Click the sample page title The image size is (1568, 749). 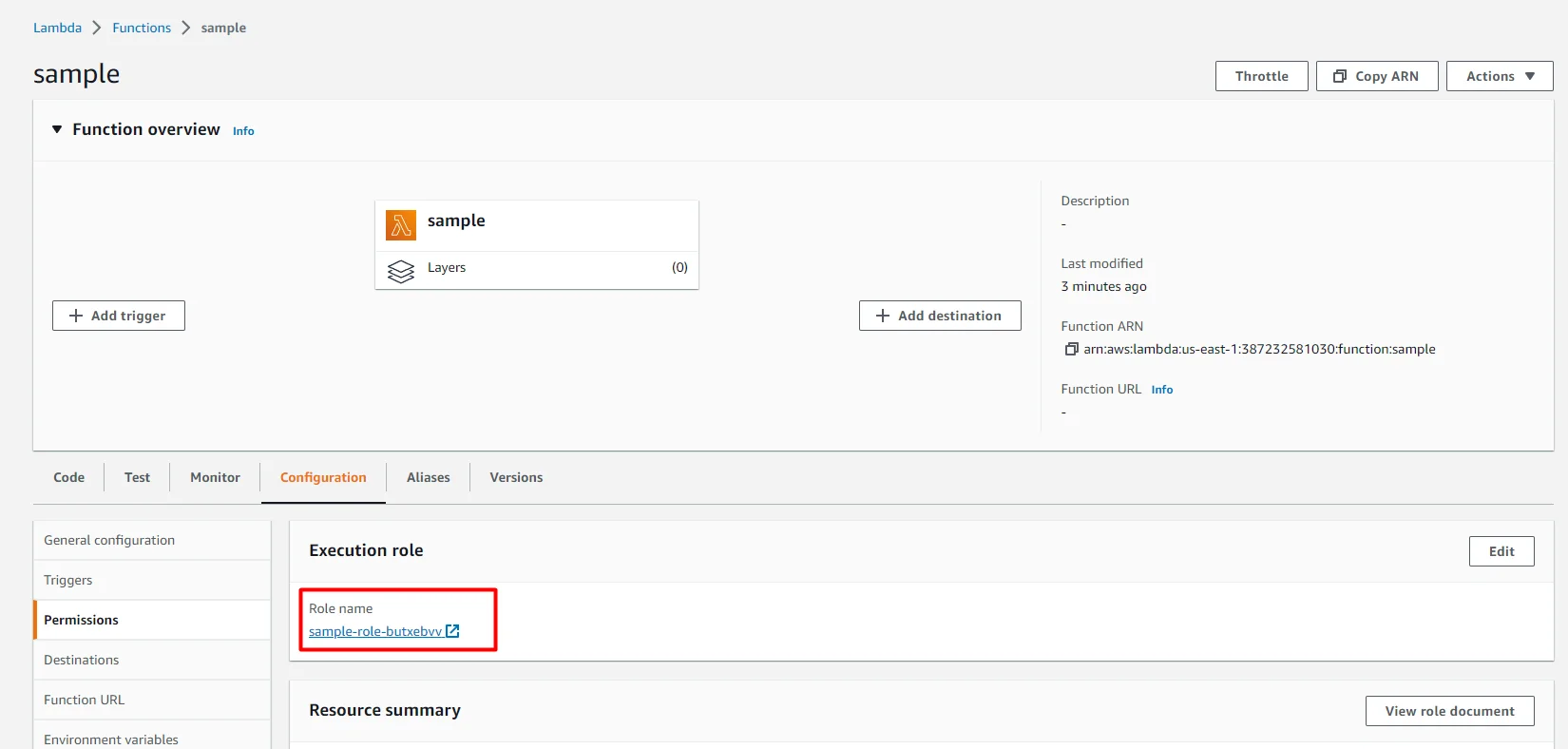77,74
